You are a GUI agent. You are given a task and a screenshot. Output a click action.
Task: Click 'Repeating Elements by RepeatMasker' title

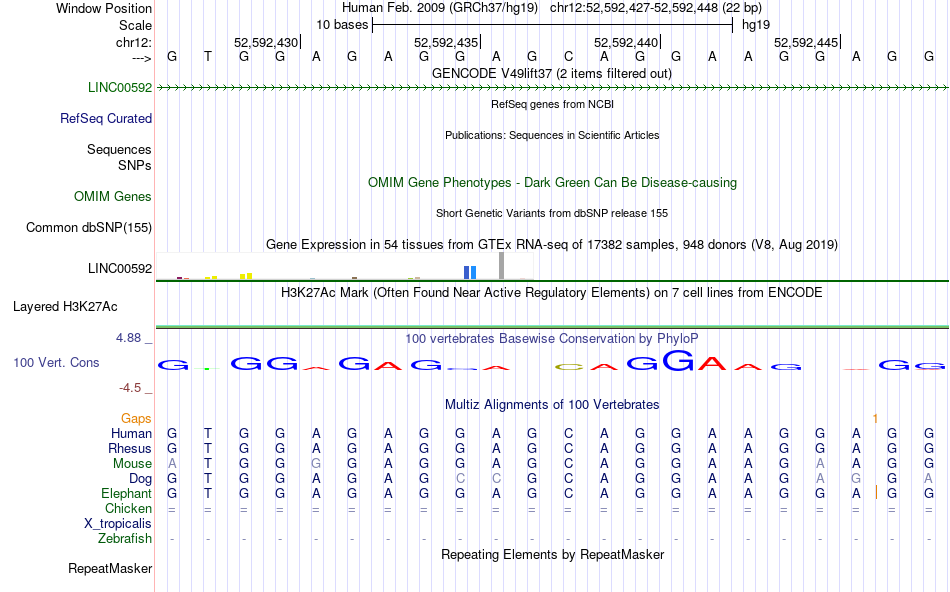[x=553, y=554]
